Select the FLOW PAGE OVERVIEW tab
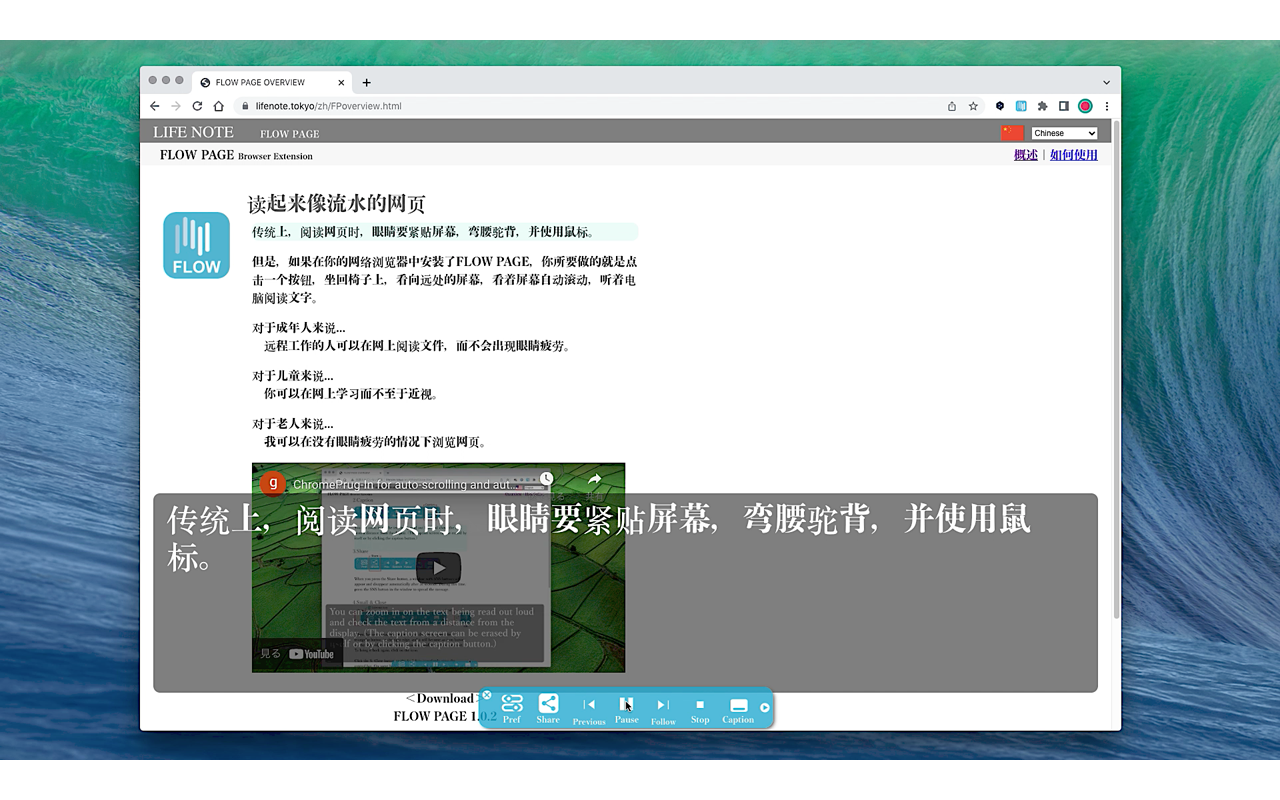This screenshot has height=800, width=1280. coord(270,83)
